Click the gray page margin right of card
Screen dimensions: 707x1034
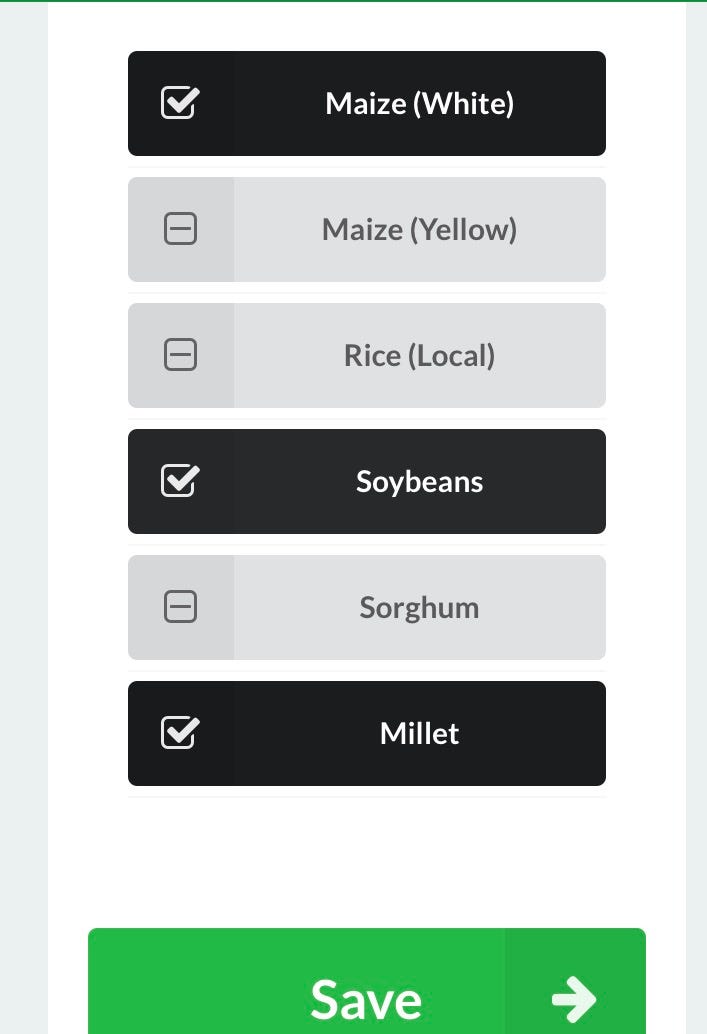pyautogui.click(x=696, y=518)
